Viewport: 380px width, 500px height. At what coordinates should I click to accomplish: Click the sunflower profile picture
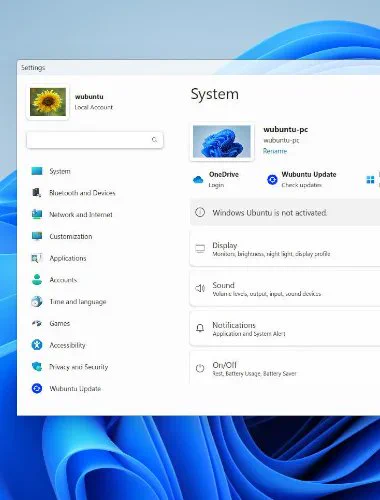click(48, 102)
